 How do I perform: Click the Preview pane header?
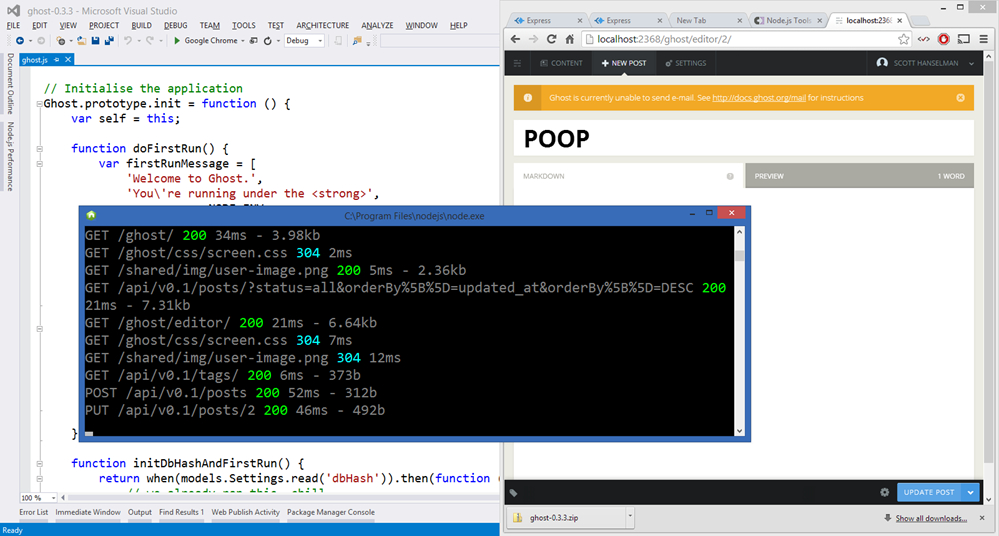click(x=859, y=176)
